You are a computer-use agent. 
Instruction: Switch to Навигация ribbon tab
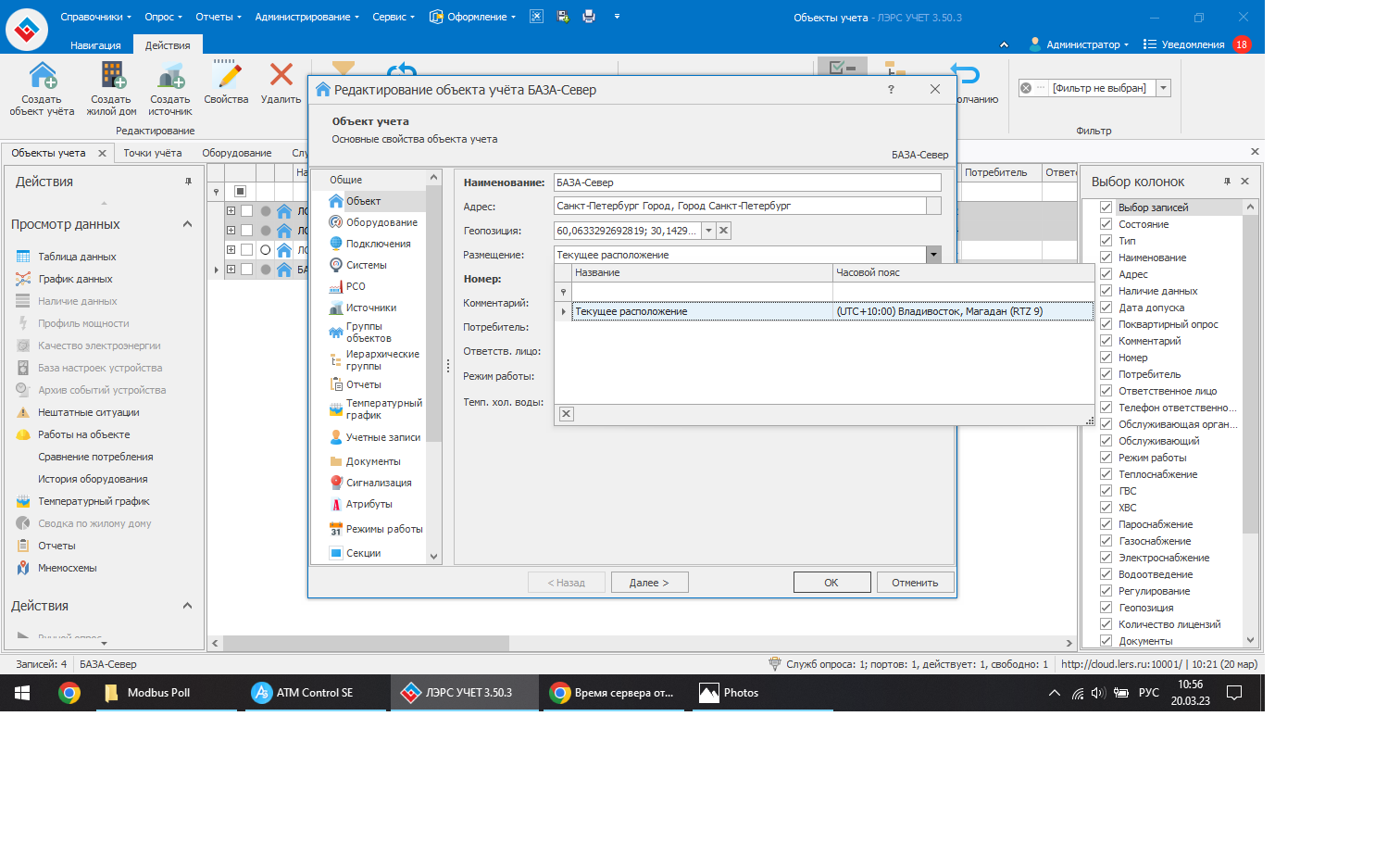[x=95, y=45]
